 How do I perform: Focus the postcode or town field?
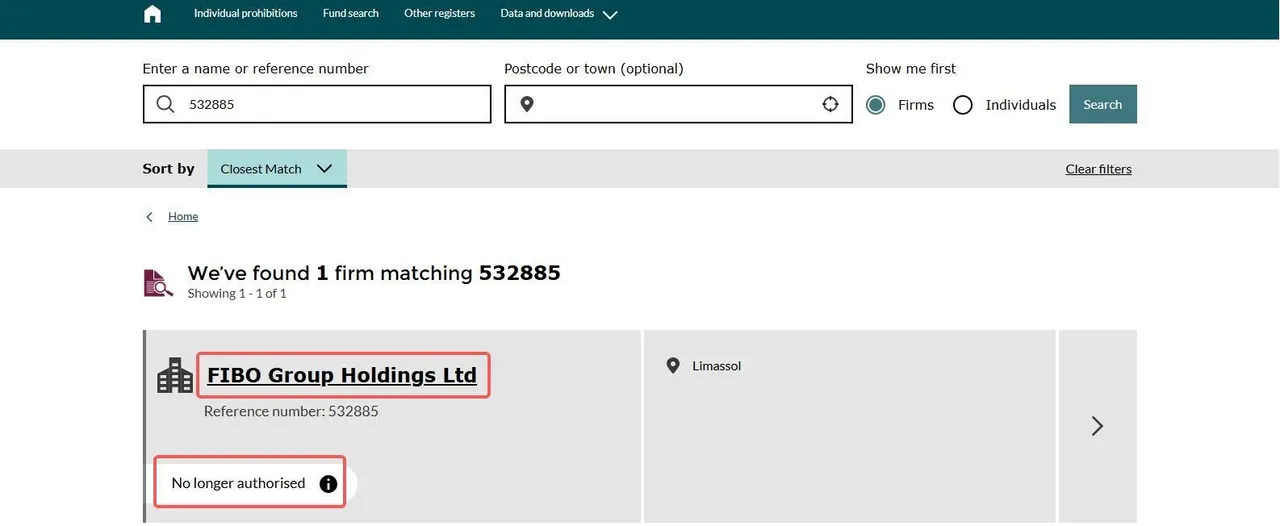678,104
